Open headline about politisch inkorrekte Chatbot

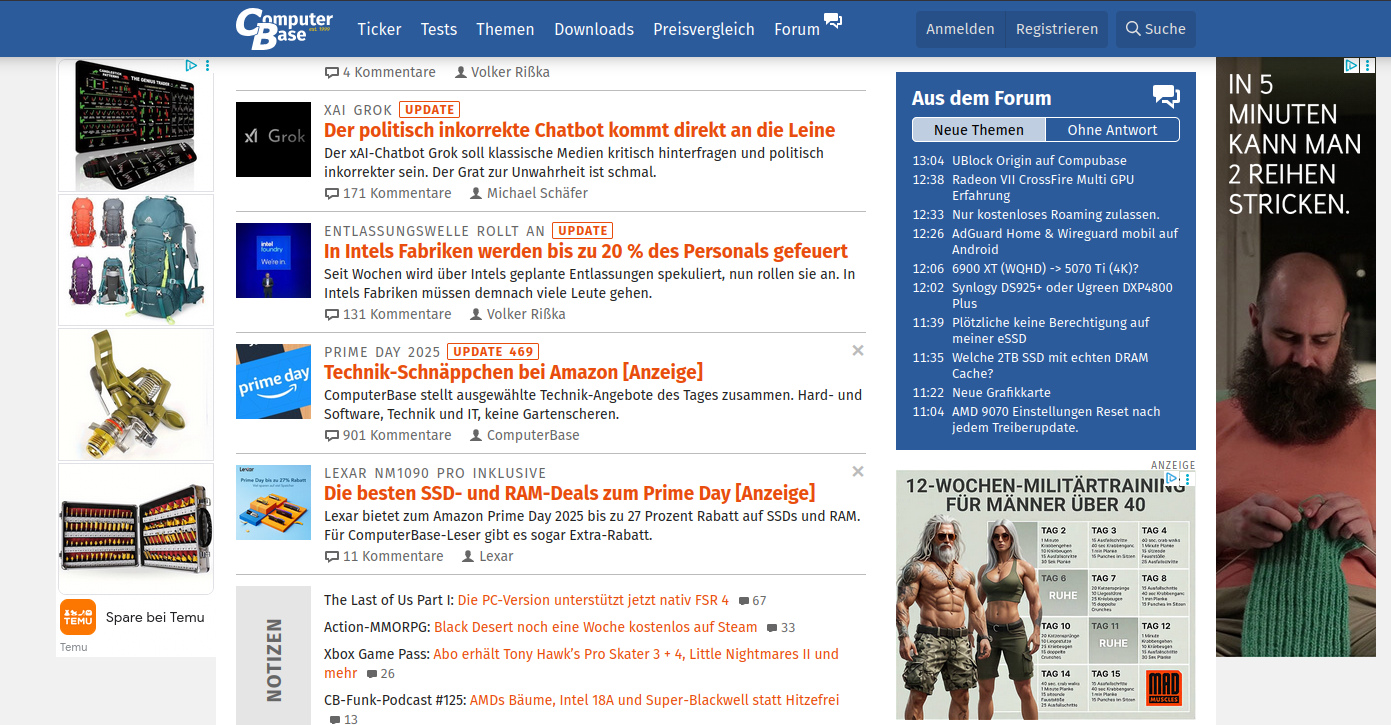point(580,130)
